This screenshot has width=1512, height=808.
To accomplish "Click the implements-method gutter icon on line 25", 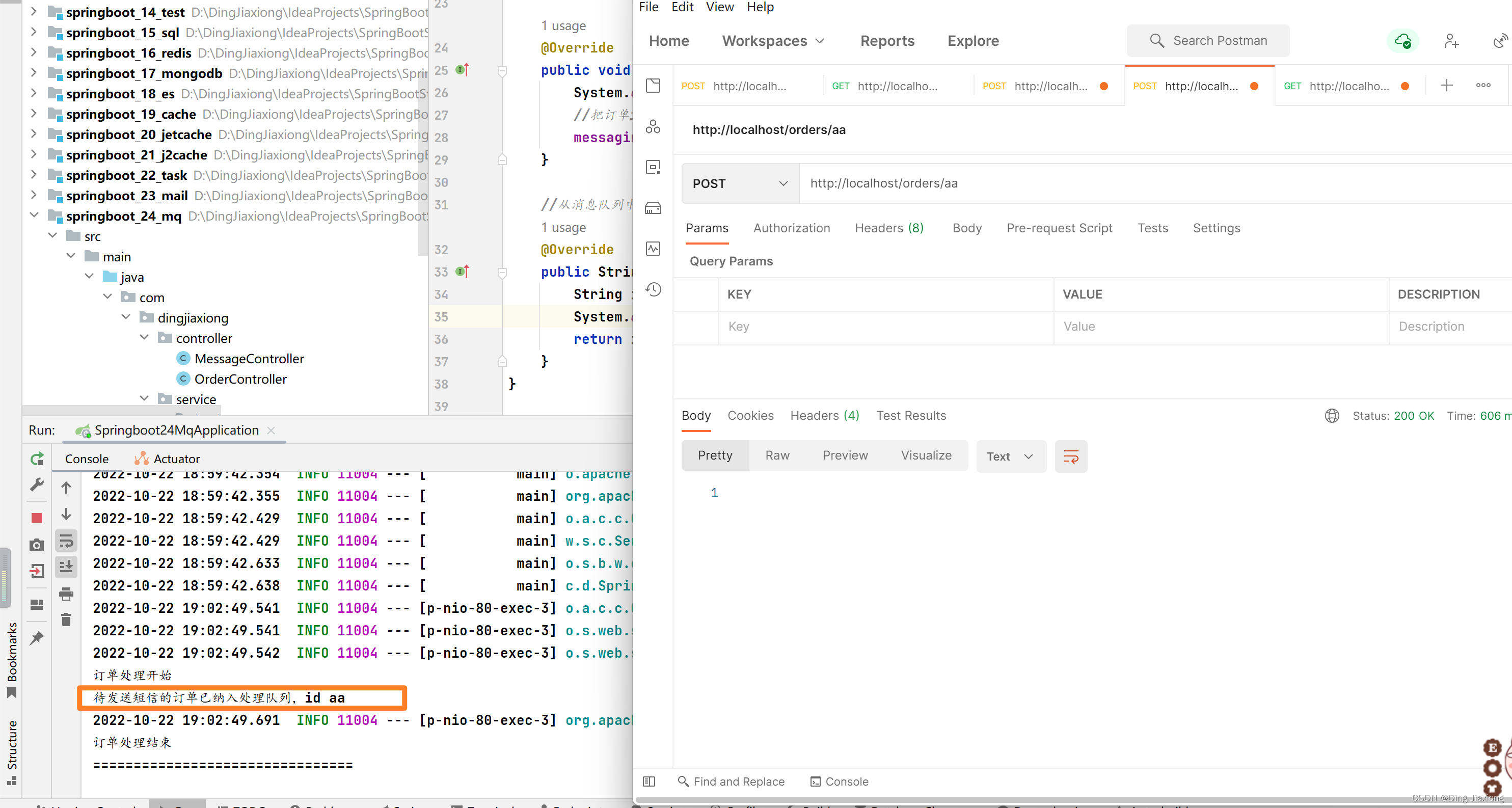I will 463,70.
